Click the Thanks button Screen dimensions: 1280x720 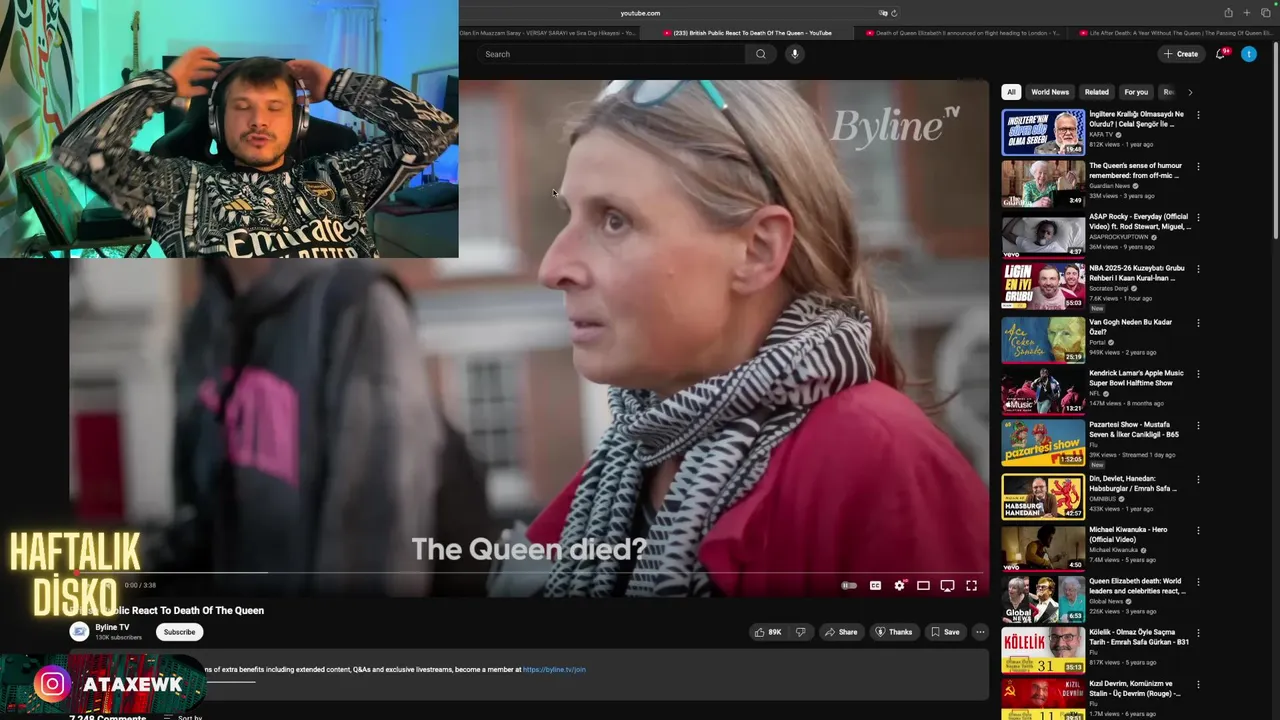[893, 632]
